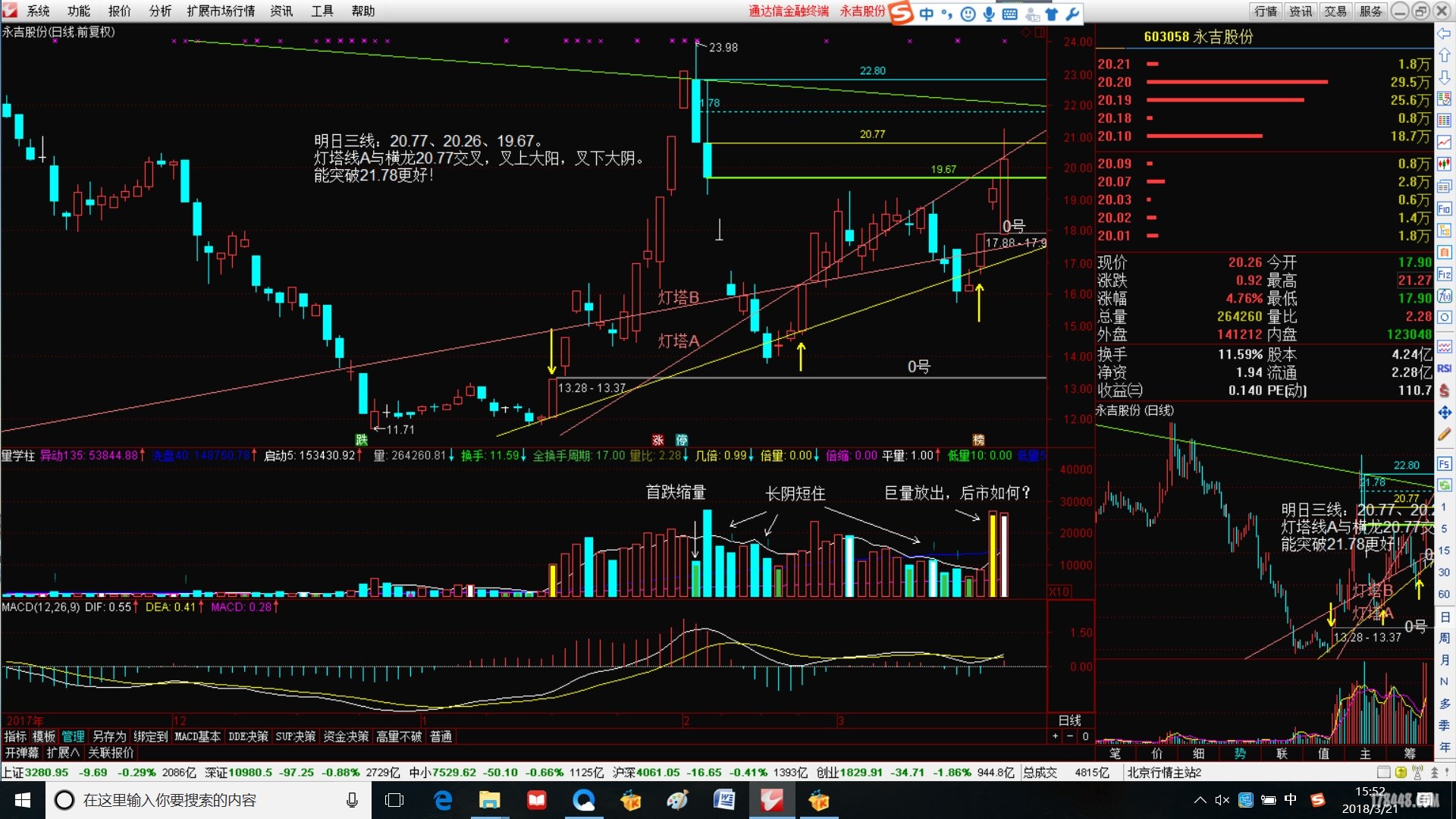1456x819 pixels.
Task: Click the plus zoom button under 日线
Action: 1056,736
